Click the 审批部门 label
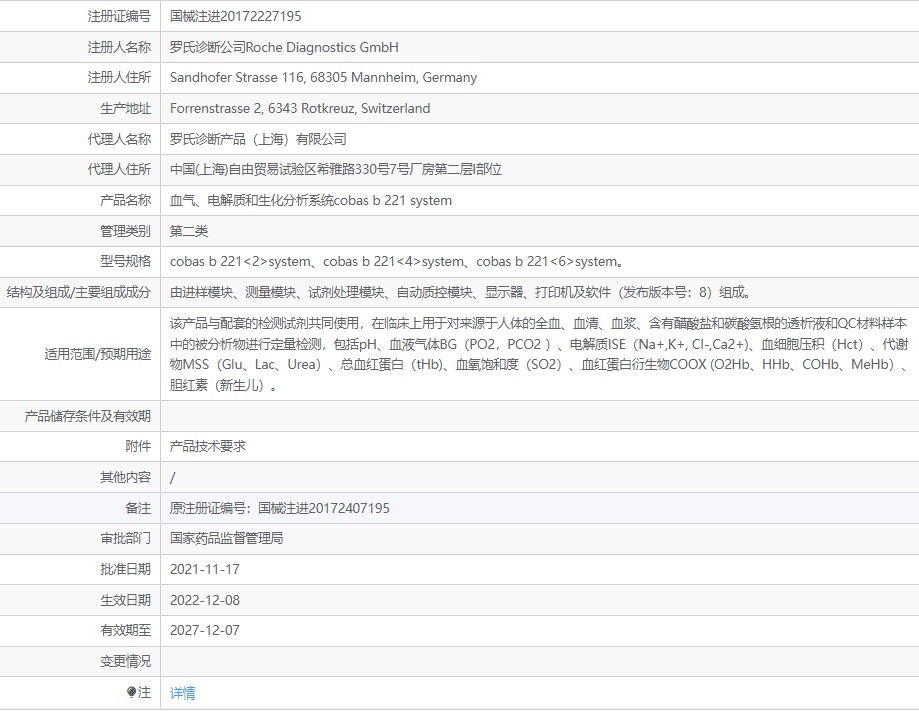Viewport: 919px width, 711px height. [x=125, y=538]
